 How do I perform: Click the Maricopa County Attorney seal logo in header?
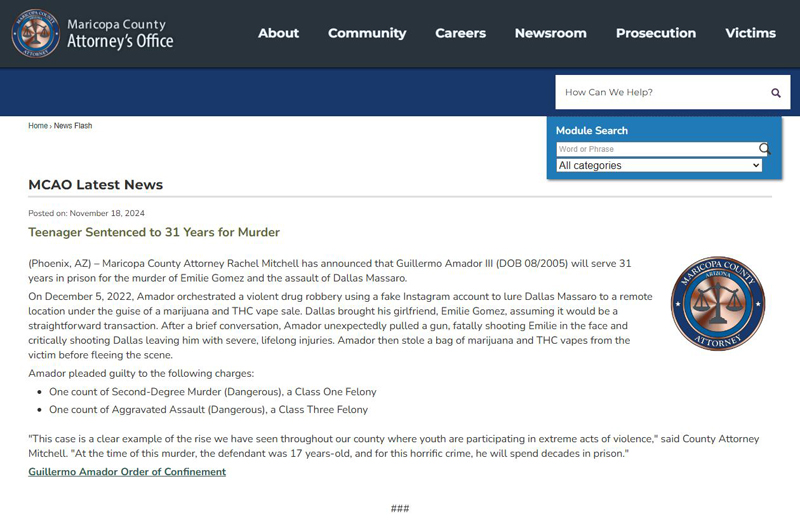tap(35, 33)
